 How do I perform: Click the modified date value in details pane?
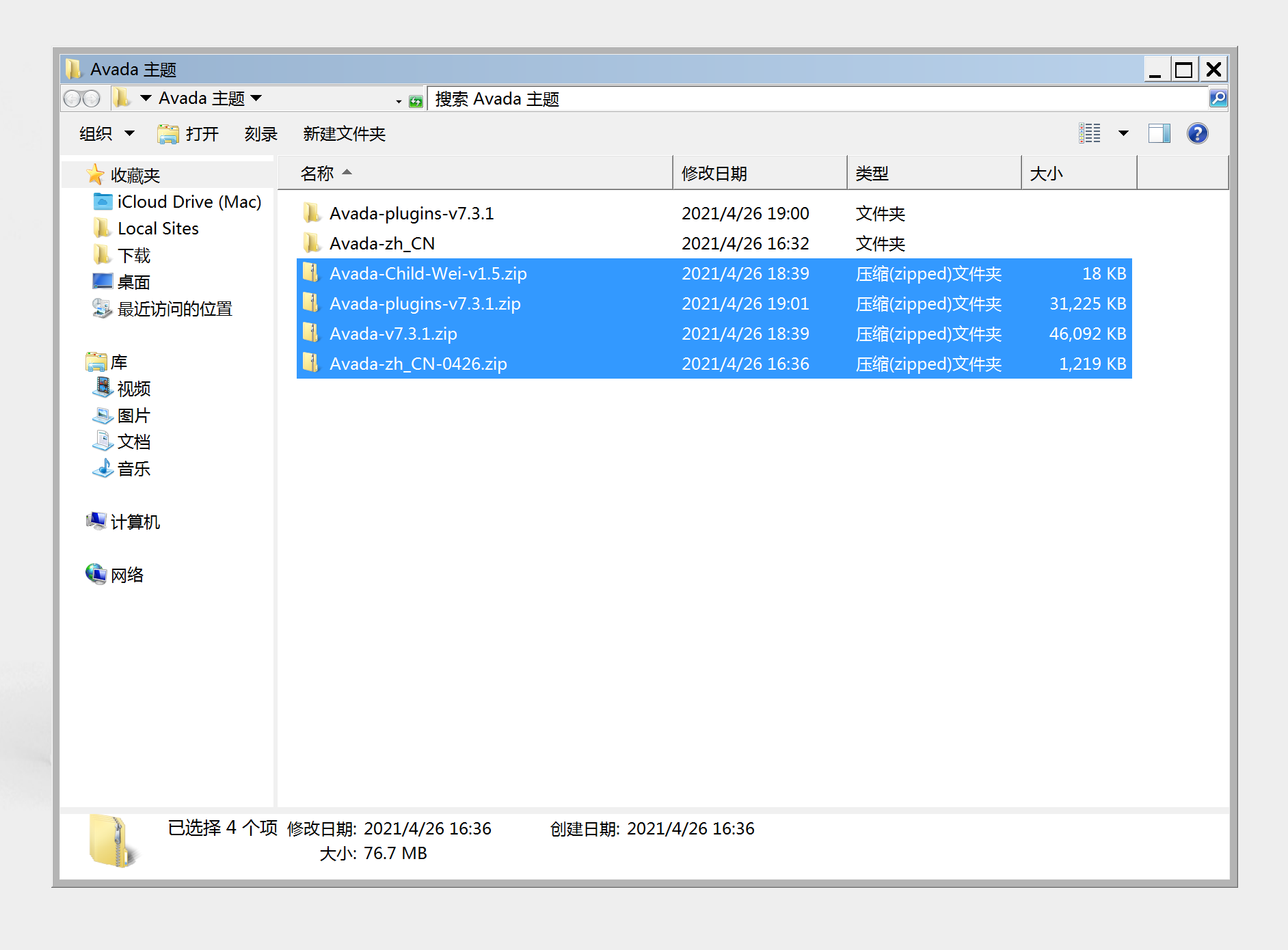(x=427, y=828)
